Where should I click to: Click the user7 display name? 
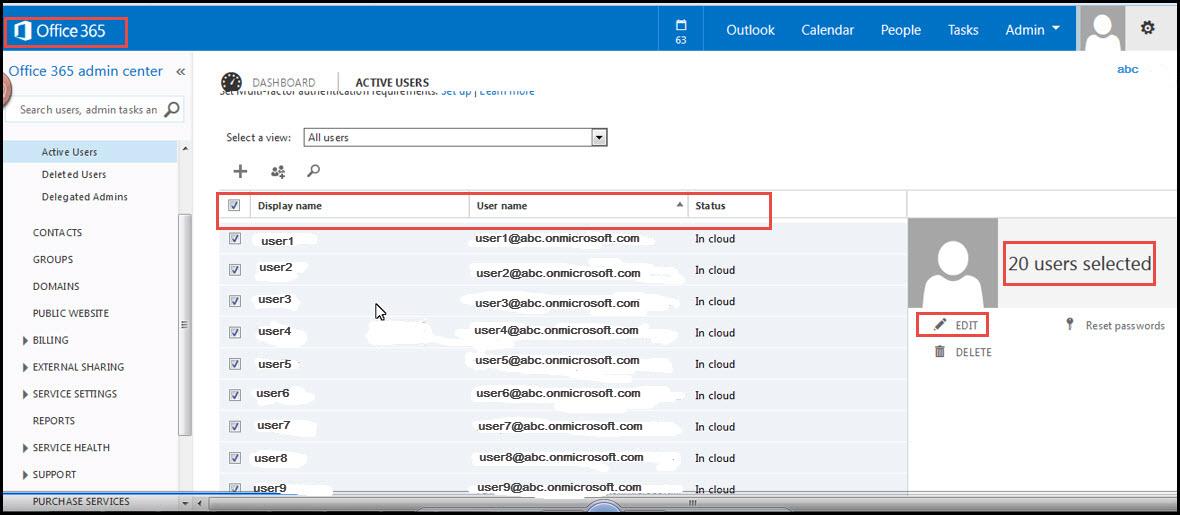(x=273, y=425)
